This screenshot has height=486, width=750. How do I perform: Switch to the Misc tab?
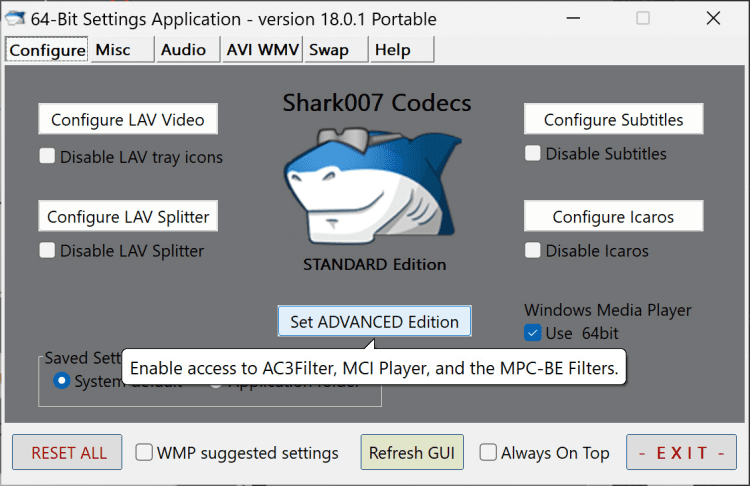[113, 50]
